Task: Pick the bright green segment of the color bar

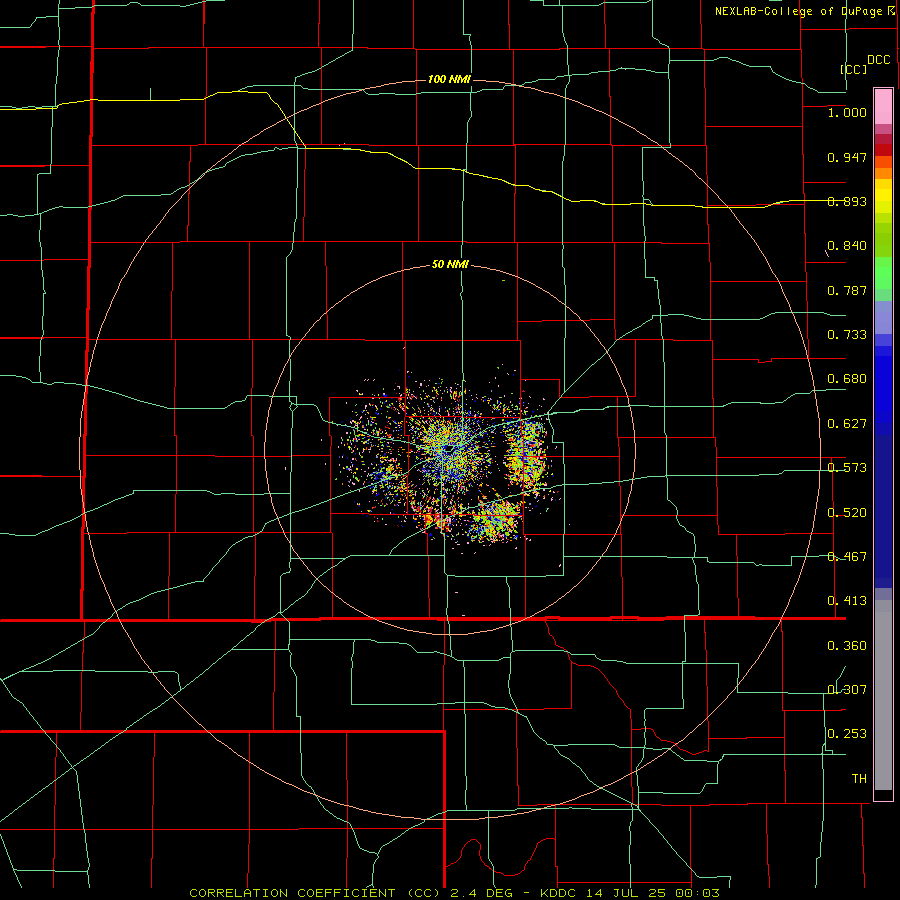Action: 883,273
